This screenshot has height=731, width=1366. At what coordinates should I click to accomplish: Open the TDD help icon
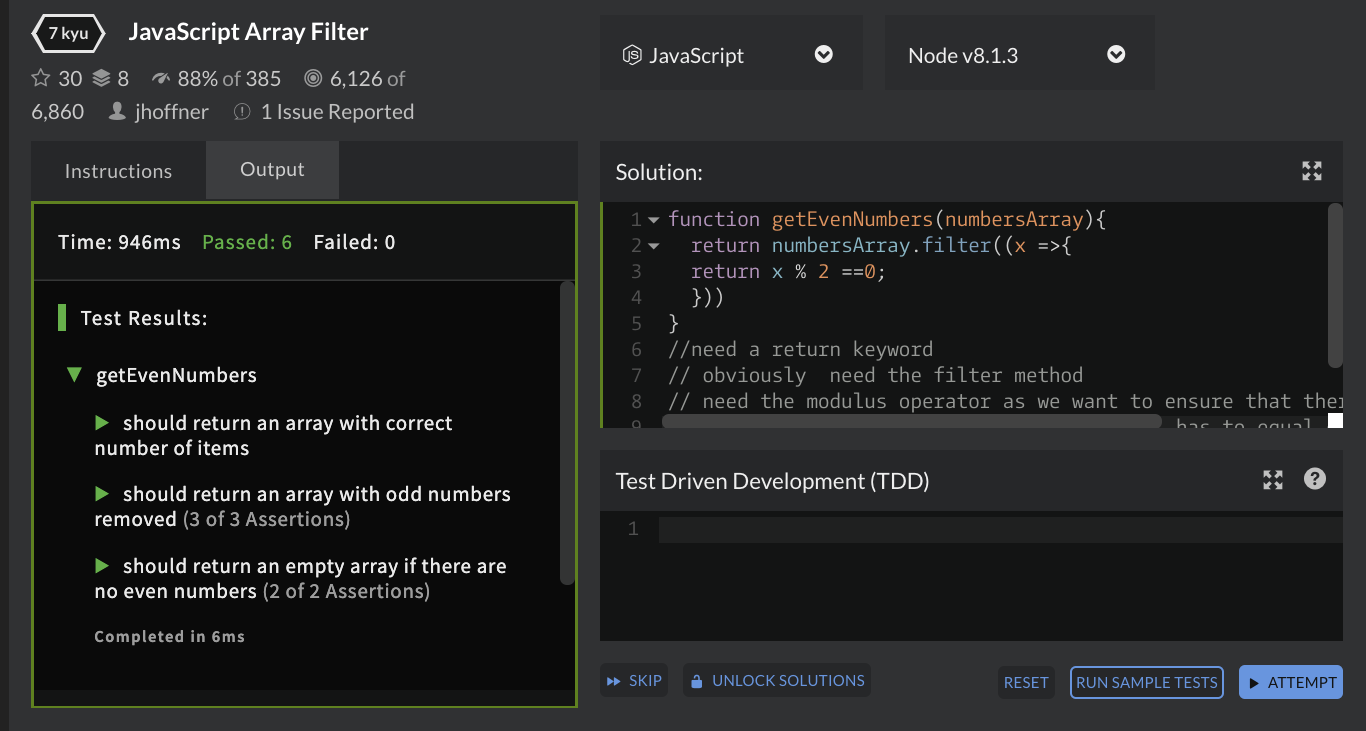[1314, 480]
